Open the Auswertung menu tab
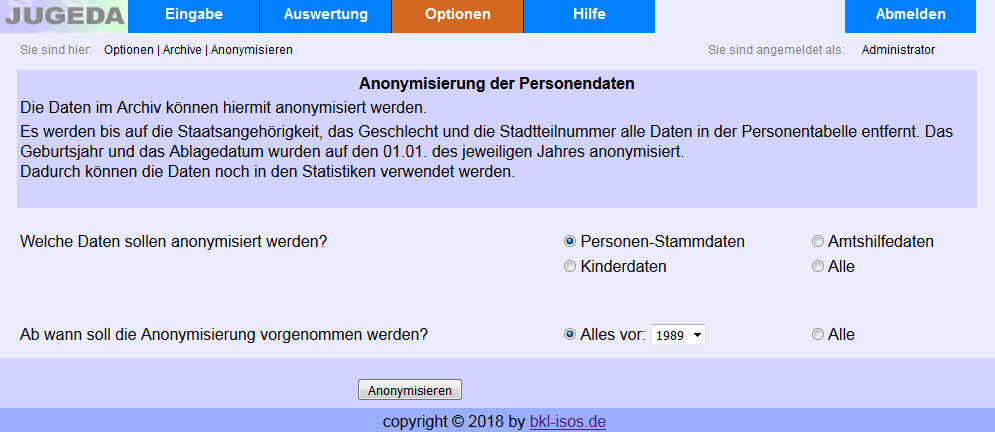This screenshot has width=995, height=432. (326, 16)
